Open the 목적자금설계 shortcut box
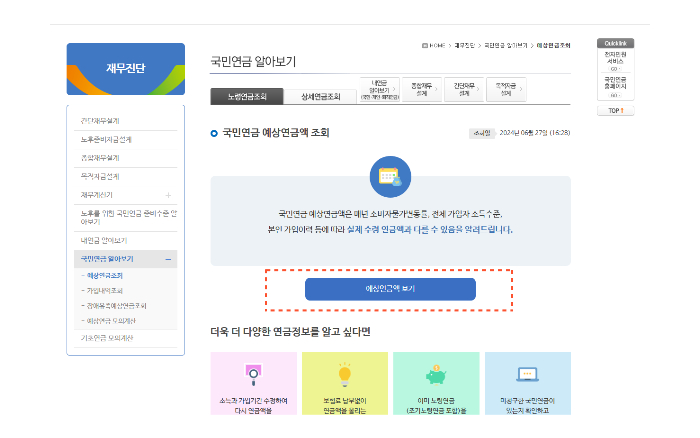 tap(506, 89)
